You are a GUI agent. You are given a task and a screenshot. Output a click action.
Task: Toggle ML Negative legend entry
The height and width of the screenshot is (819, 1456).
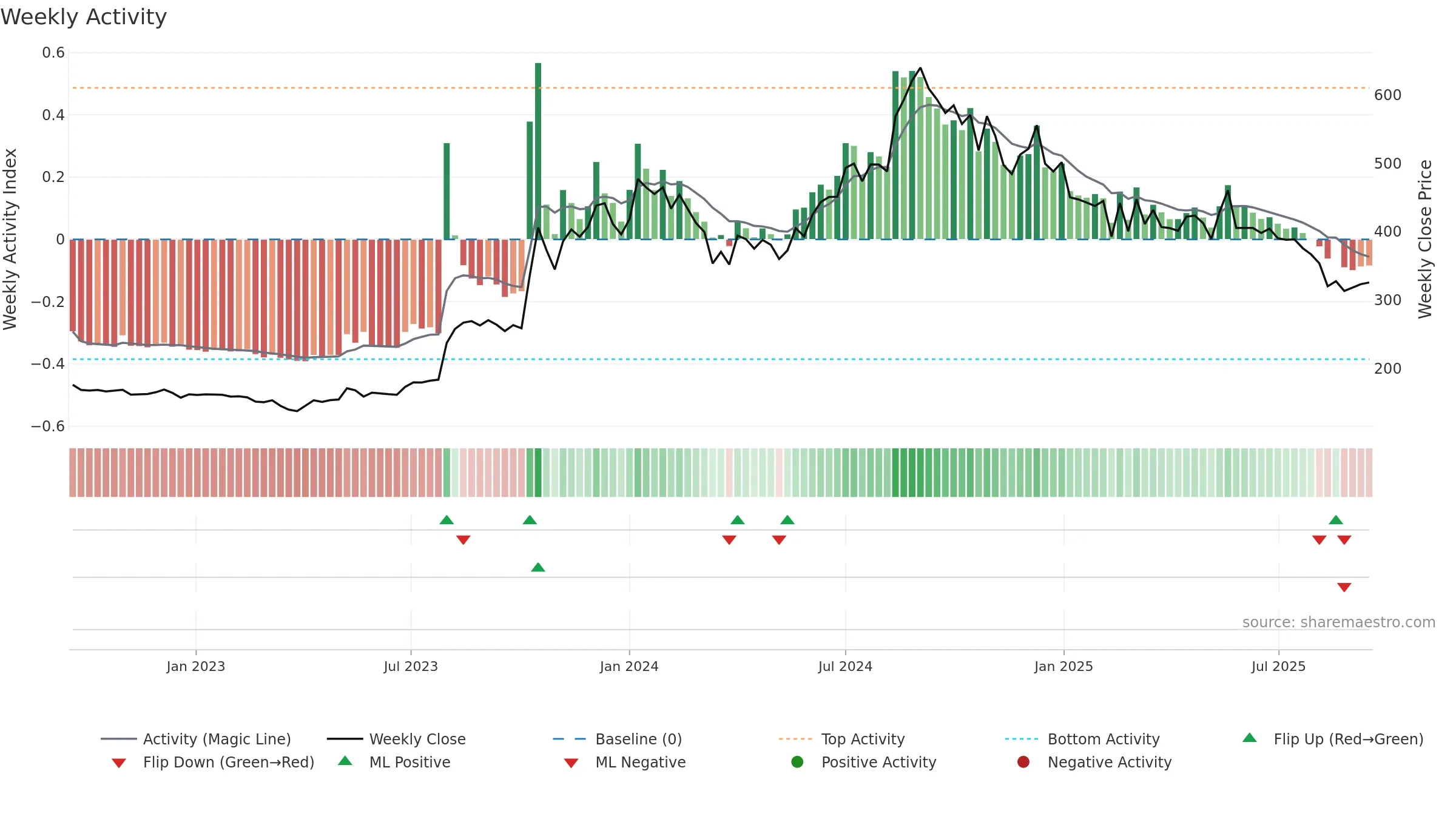click(625, 762)
